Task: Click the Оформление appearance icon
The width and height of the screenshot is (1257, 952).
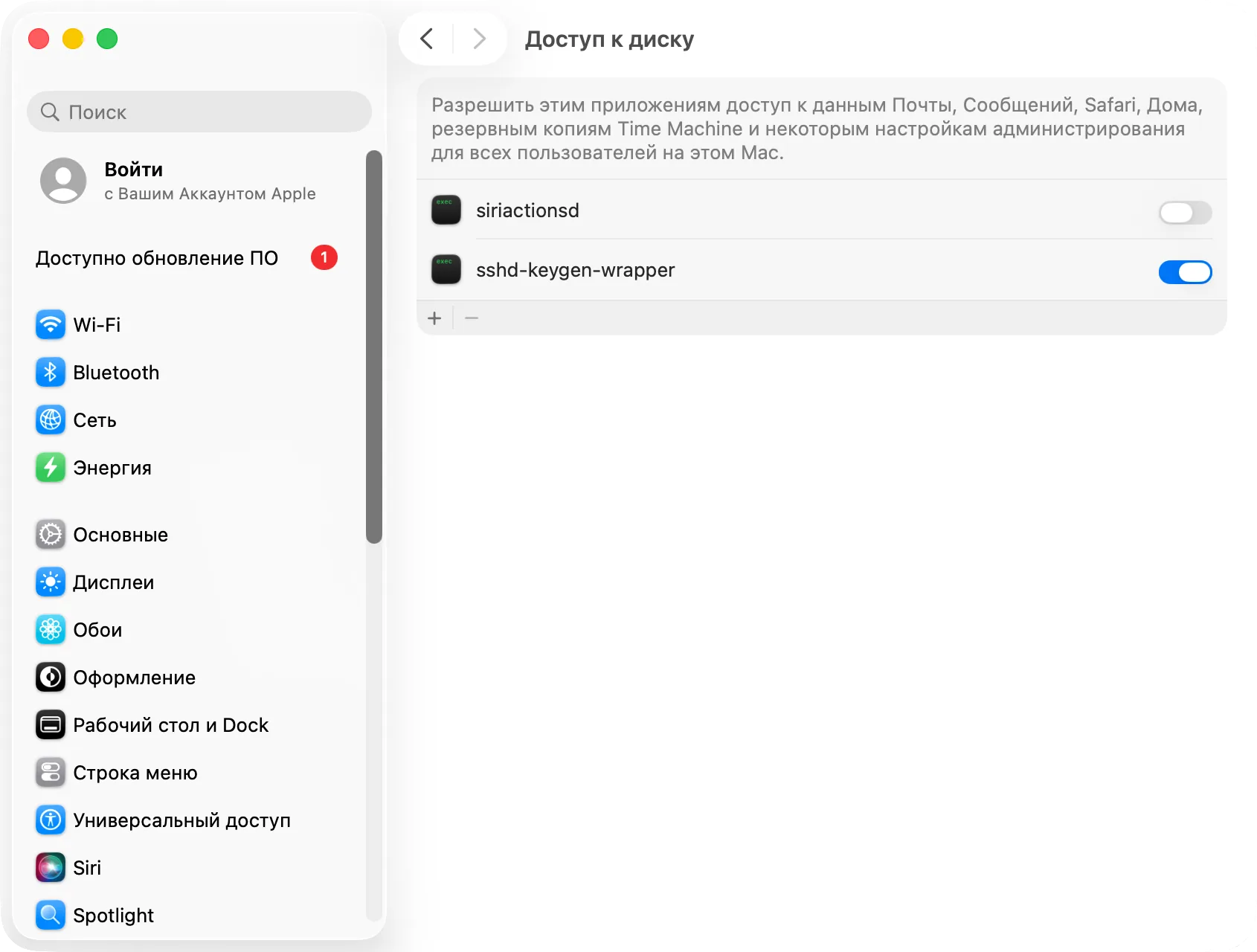Action: pos(51,677)
